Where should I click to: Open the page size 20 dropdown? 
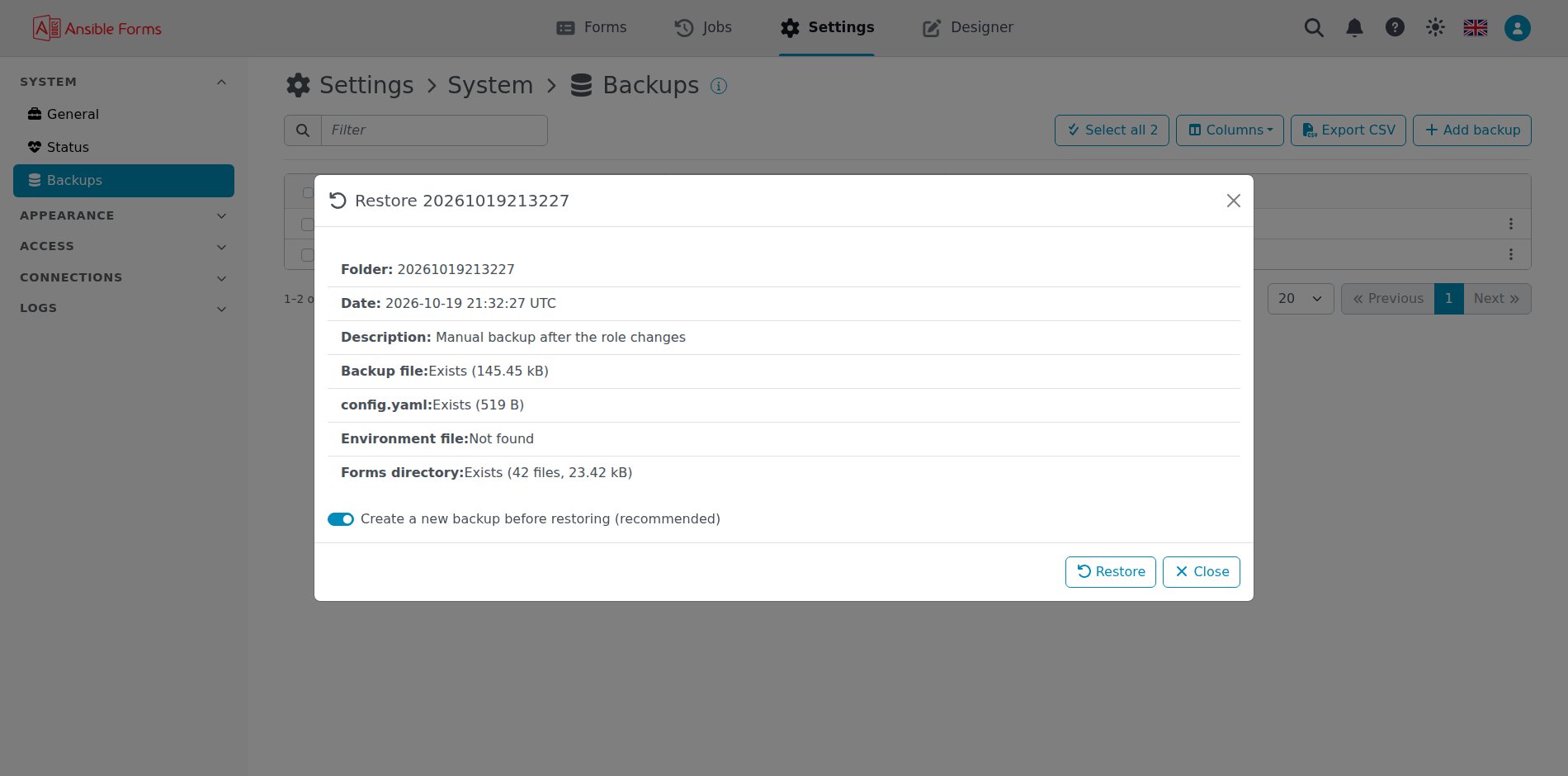(x=1301, y=299)
